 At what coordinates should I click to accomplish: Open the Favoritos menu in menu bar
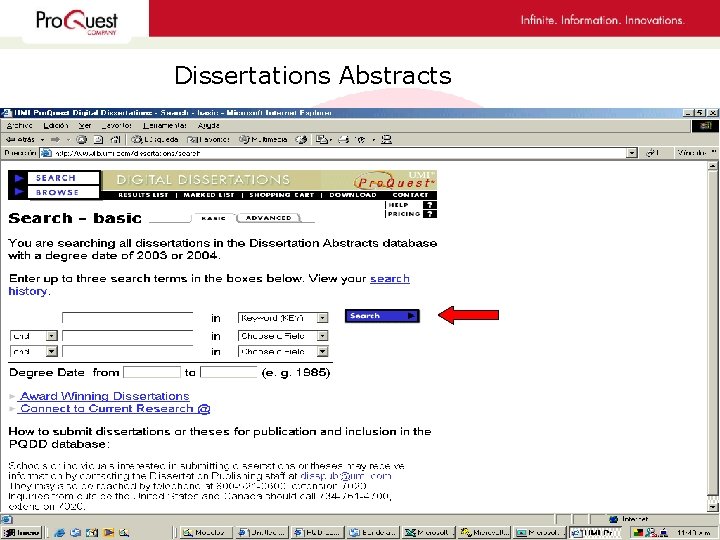click(117, 125)
